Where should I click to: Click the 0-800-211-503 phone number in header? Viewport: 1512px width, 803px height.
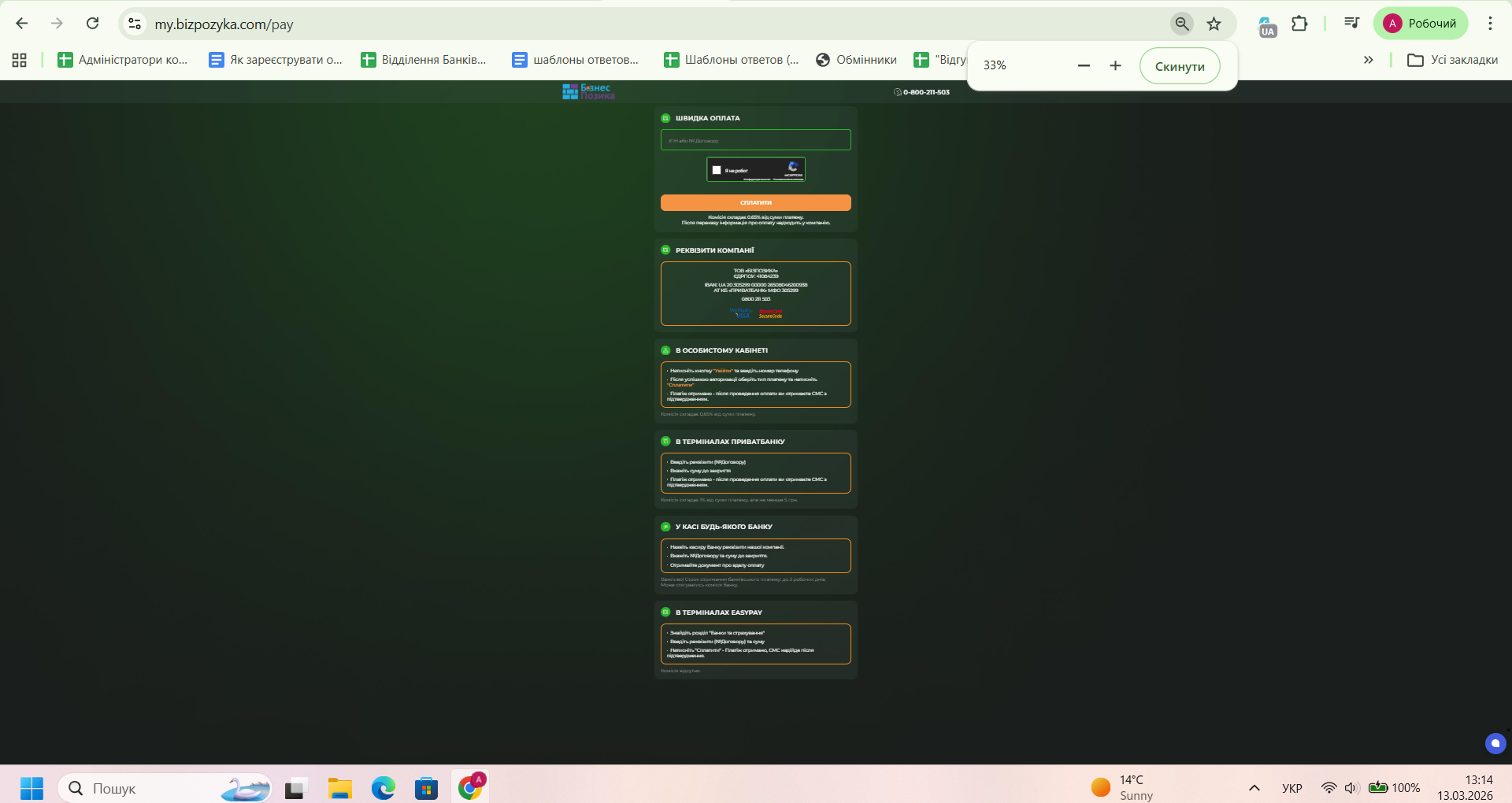point(926,92)
